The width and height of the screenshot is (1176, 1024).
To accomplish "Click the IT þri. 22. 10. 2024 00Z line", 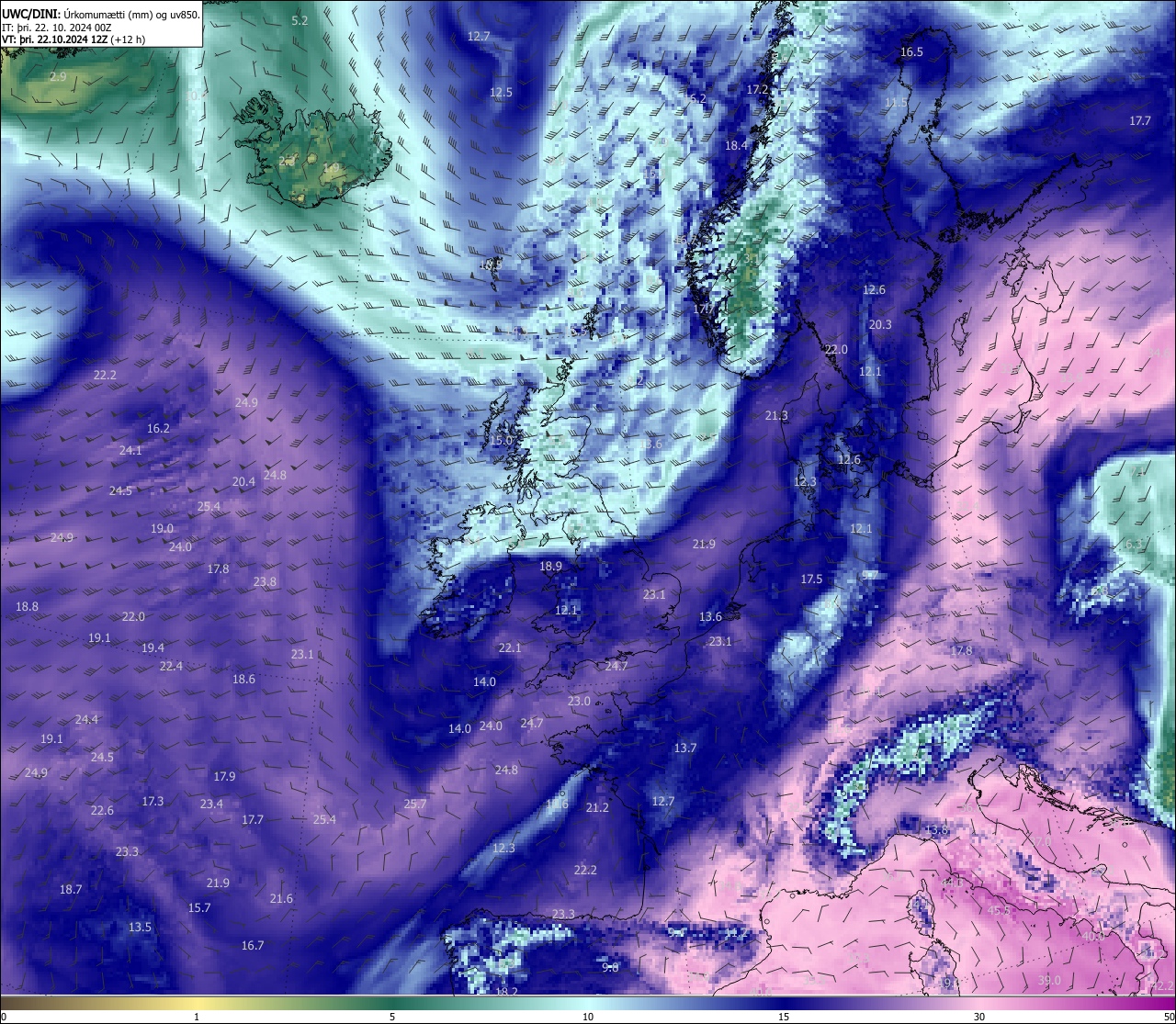I will 57,28.
